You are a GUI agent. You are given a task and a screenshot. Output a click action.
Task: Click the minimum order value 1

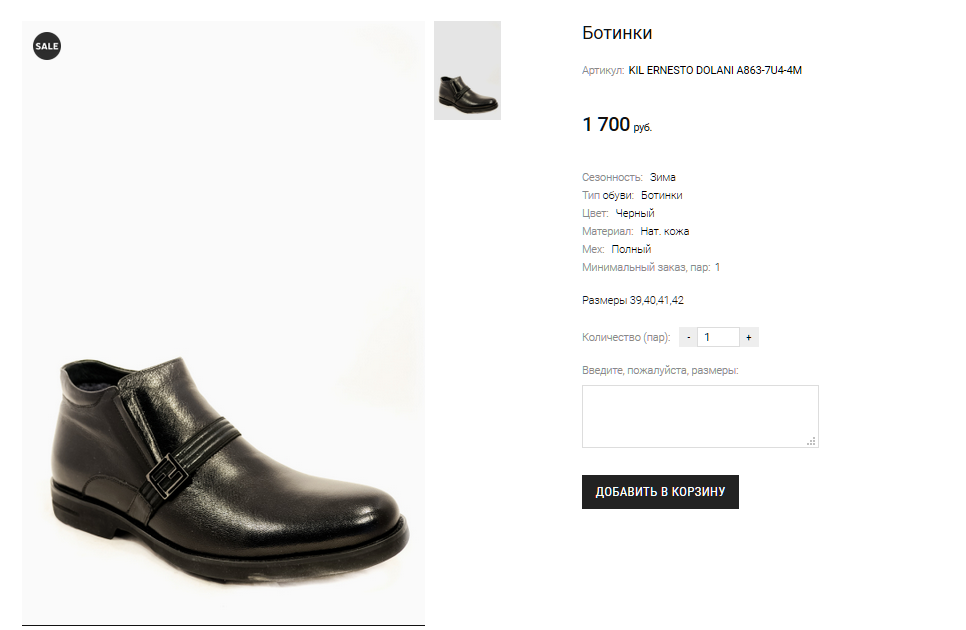tap(717, 267)
